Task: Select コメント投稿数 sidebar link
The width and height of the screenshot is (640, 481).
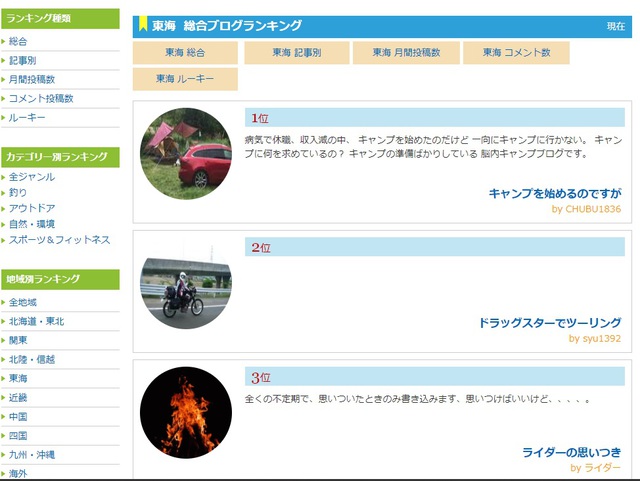Action: (x=41, y=98)
